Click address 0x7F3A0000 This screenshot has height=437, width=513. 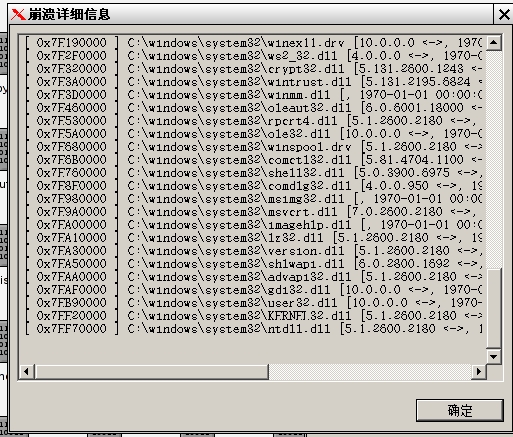71,82
